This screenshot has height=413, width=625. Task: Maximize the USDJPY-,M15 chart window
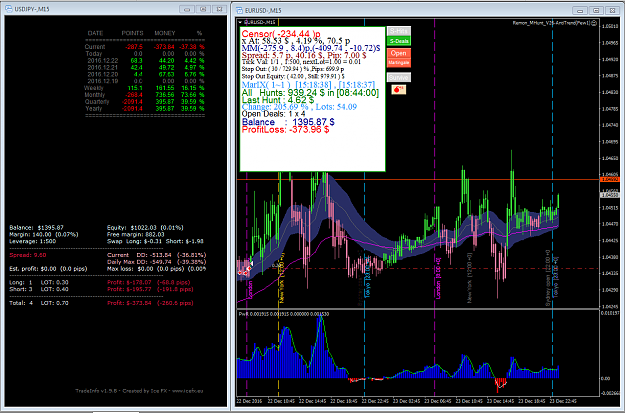click(x=203, y=9)
